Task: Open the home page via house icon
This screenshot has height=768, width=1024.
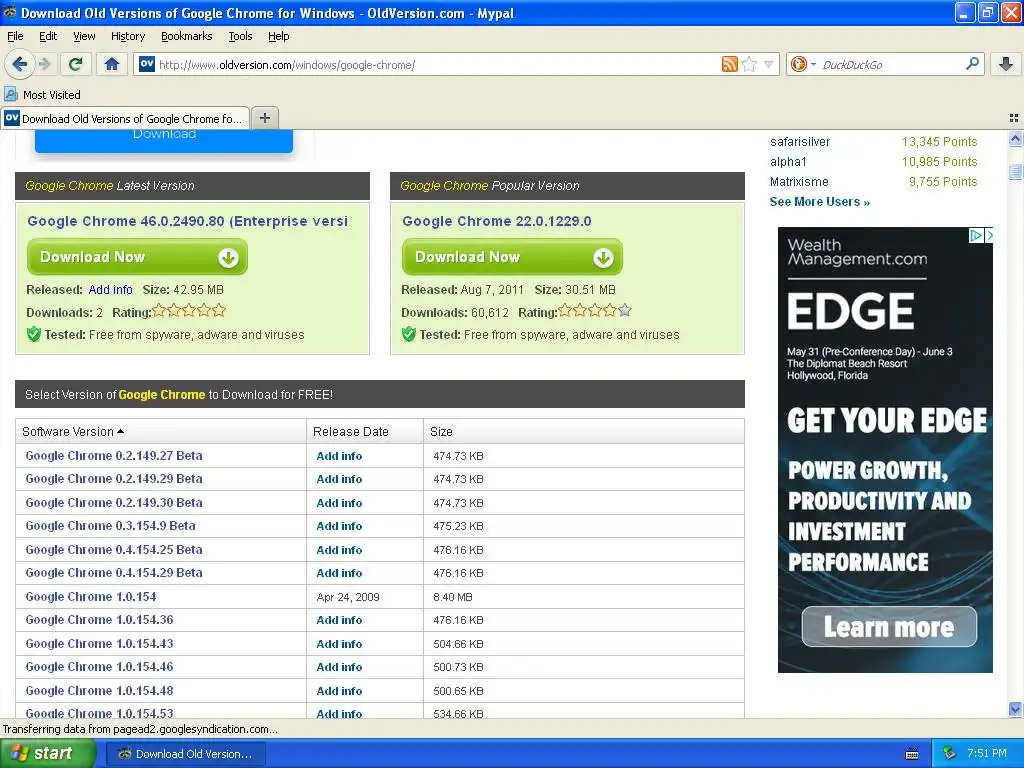Action: pos(112,64)
